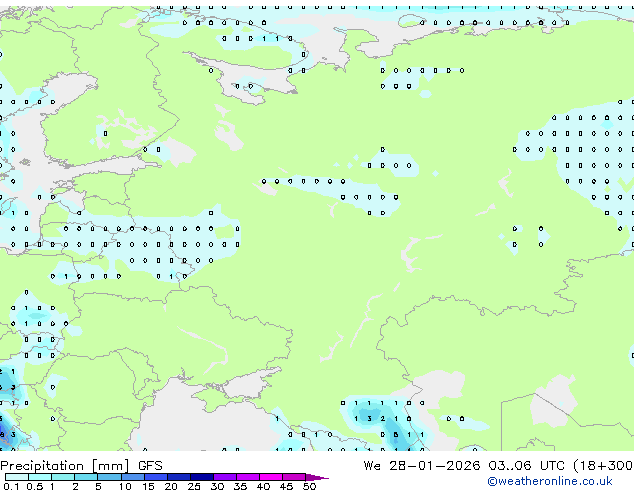Pick the legend swatch between 2 and 5

click(x=86, y=477)
